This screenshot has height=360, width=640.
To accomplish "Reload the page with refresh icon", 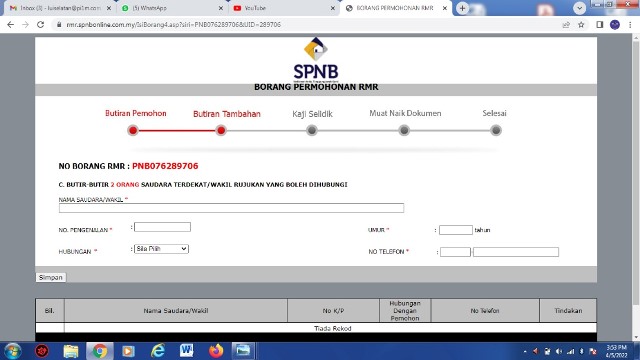I will (40, 24).
